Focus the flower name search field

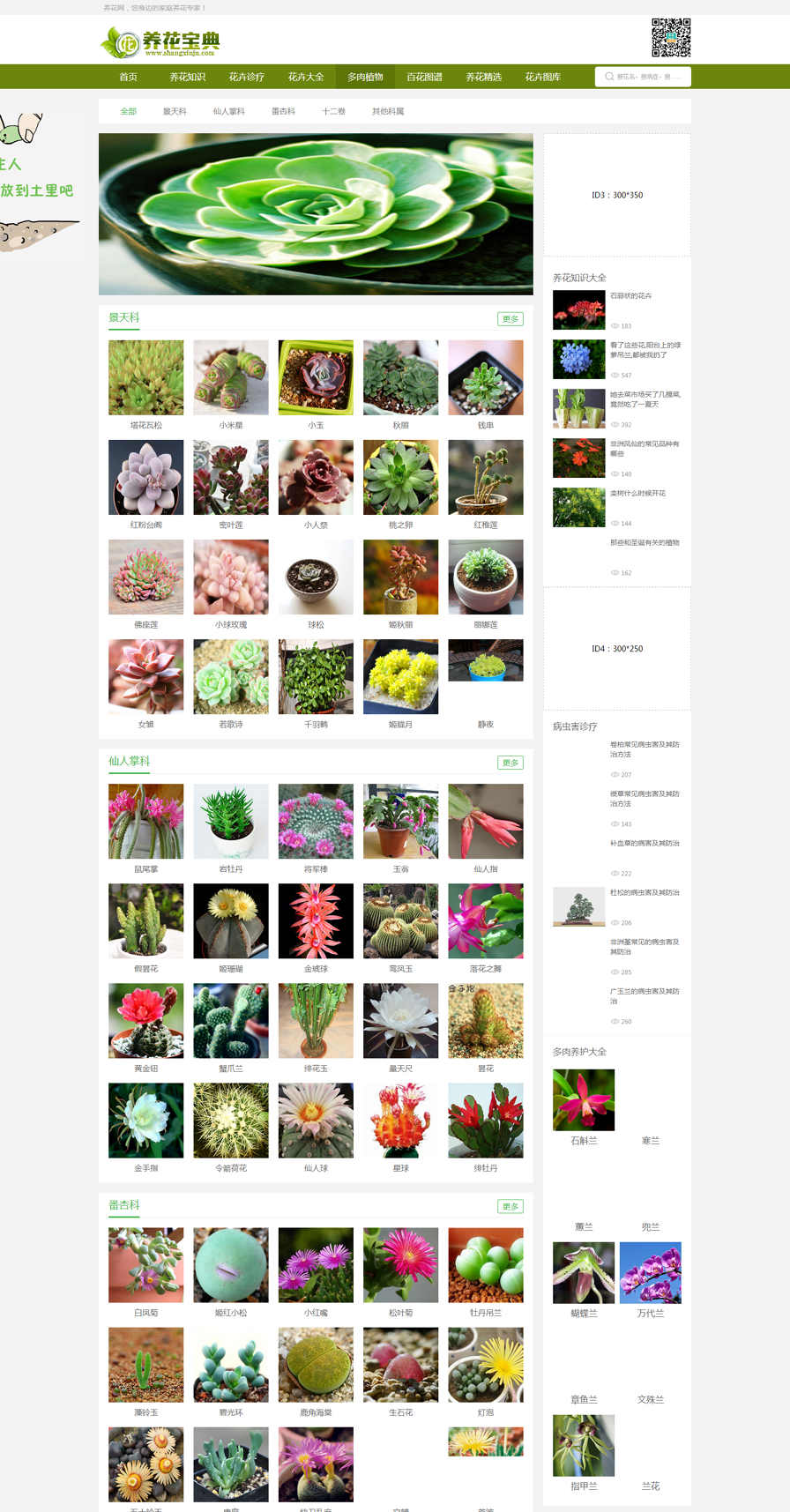pyautogui.click(x=643, y=77)
